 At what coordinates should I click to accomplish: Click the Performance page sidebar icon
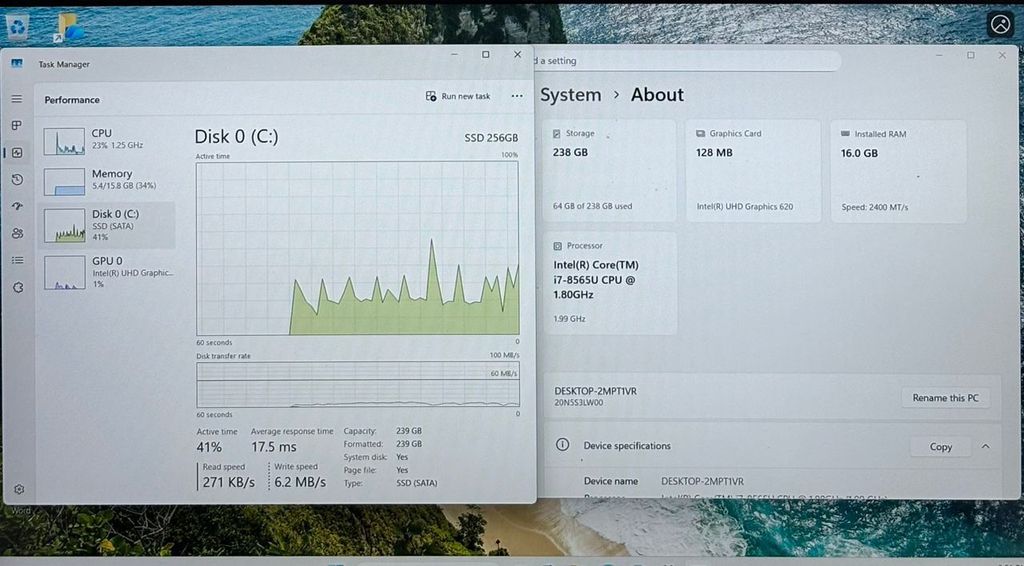click(17, 153)
